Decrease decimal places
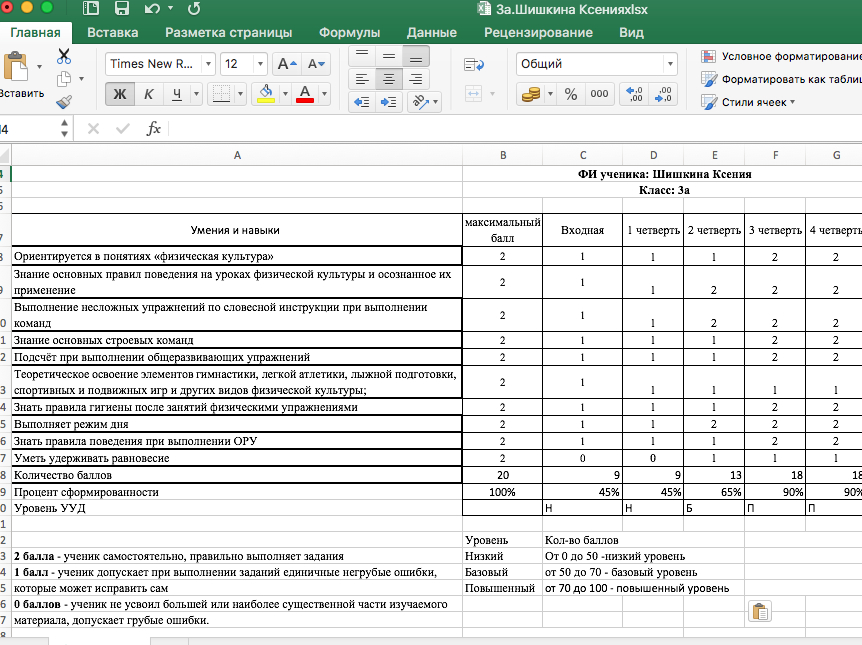Screen dimensions: 862x645 click(662, 94)
